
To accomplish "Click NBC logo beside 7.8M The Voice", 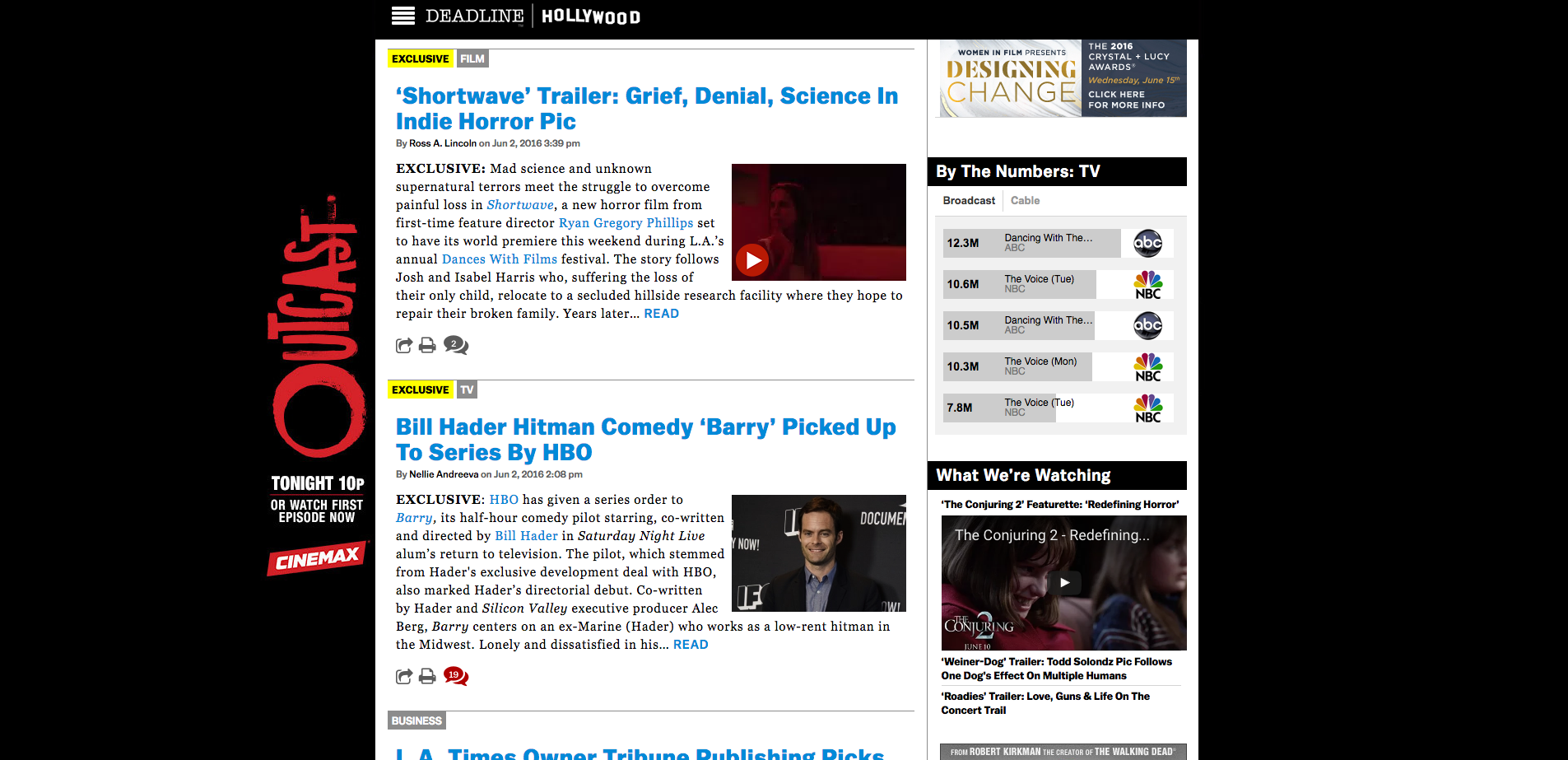I will tap(1147, 408).
